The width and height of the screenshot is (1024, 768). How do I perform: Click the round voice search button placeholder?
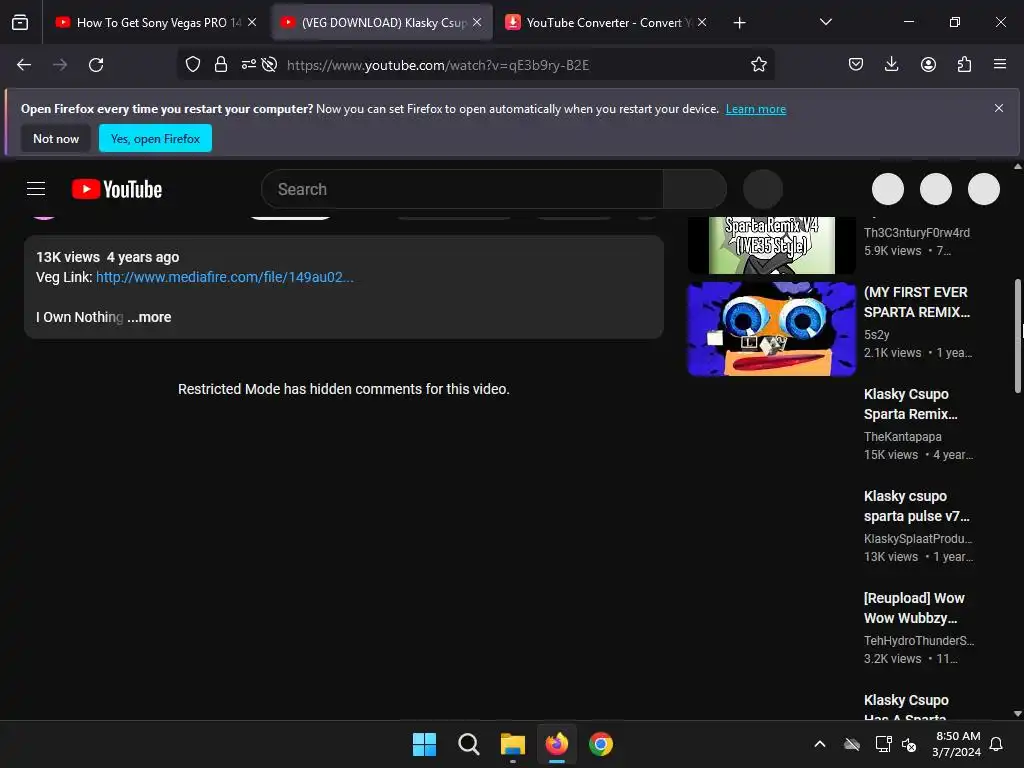pos(763,189)
